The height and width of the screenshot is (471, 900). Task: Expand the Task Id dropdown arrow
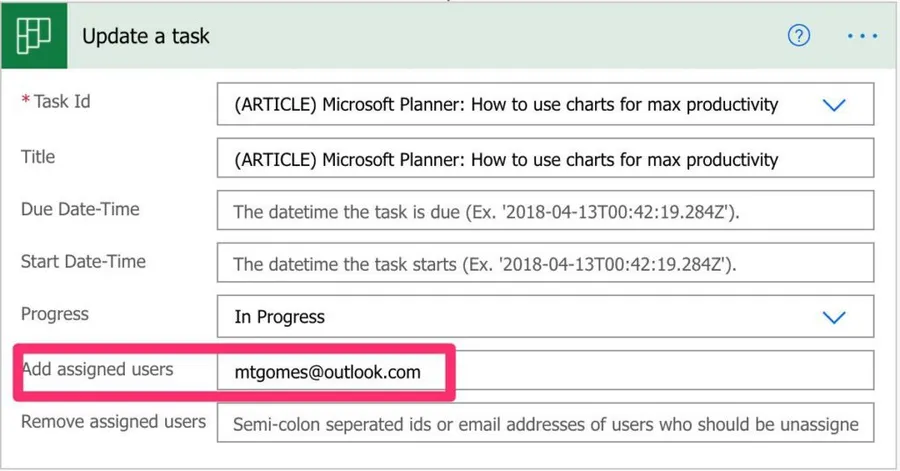[832, 105]
